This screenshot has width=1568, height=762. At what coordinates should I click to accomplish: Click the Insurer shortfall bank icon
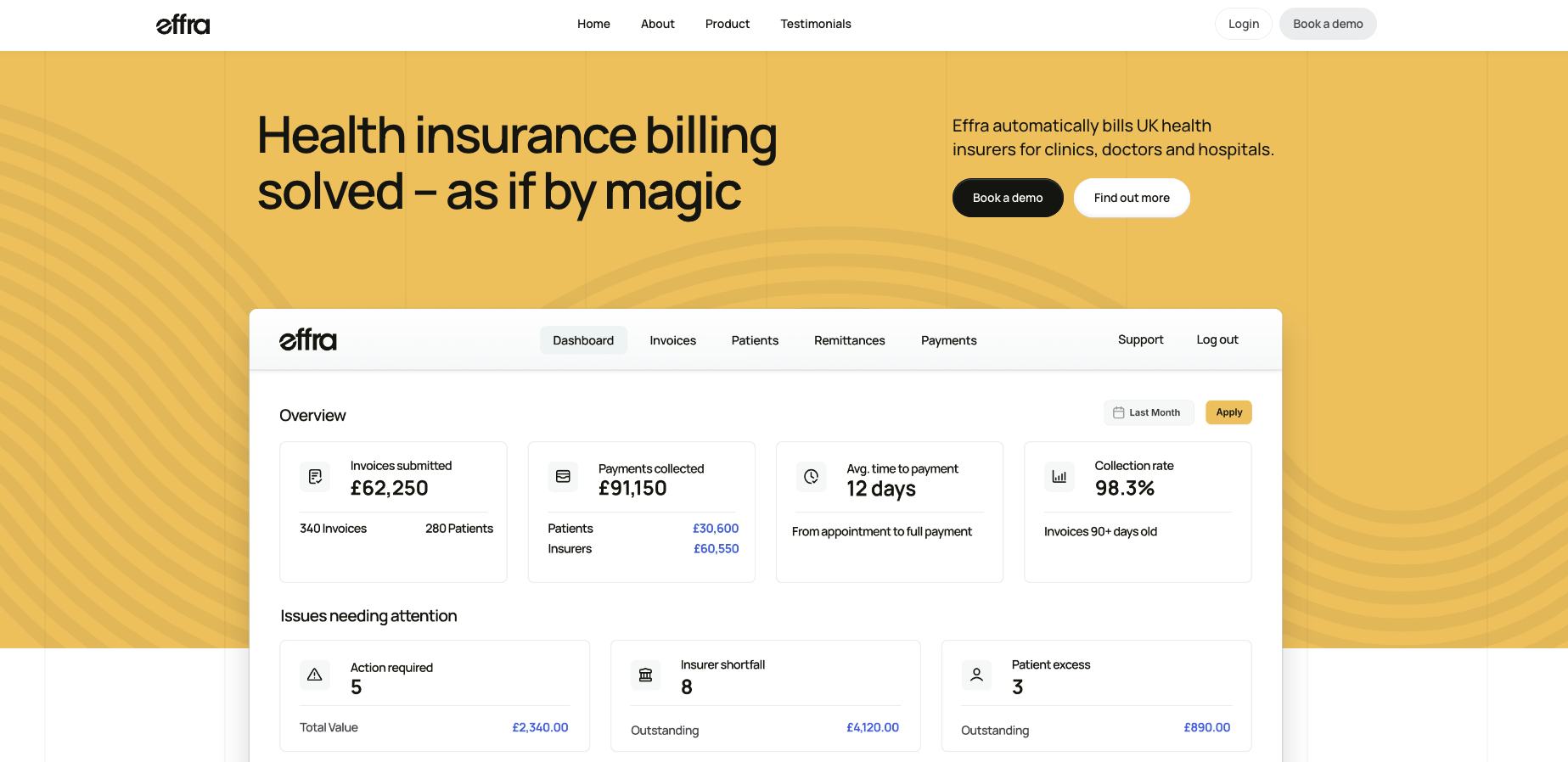point(645,675)
